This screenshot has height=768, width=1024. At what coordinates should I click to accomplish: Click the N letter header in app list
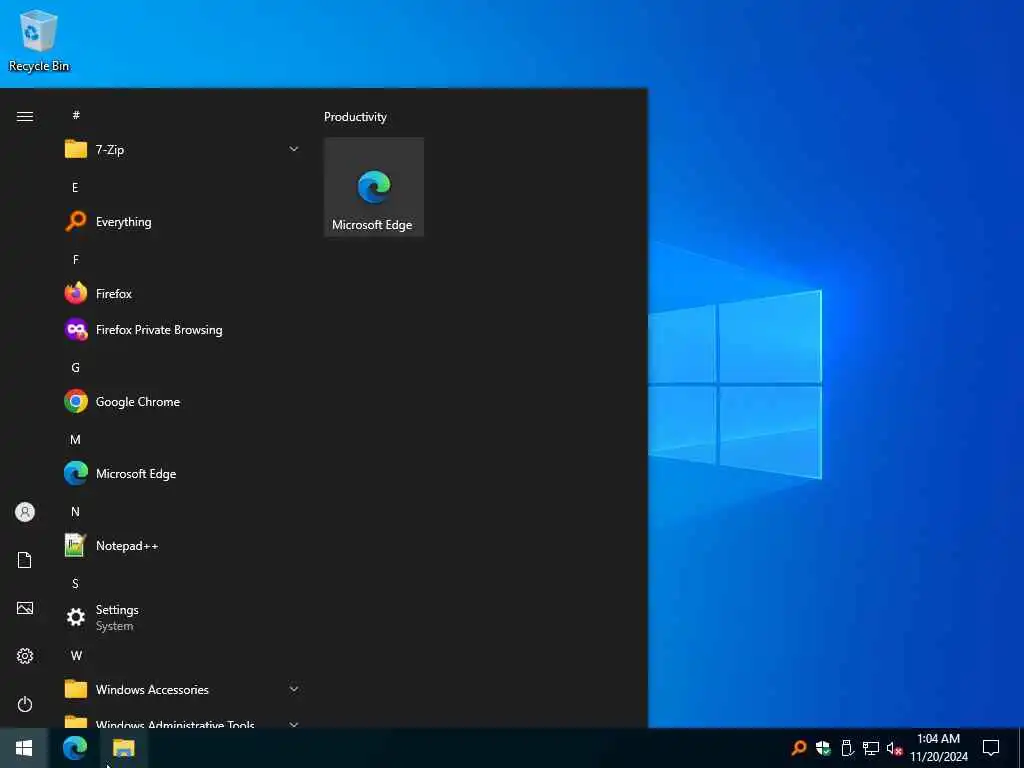pos(75,511)
